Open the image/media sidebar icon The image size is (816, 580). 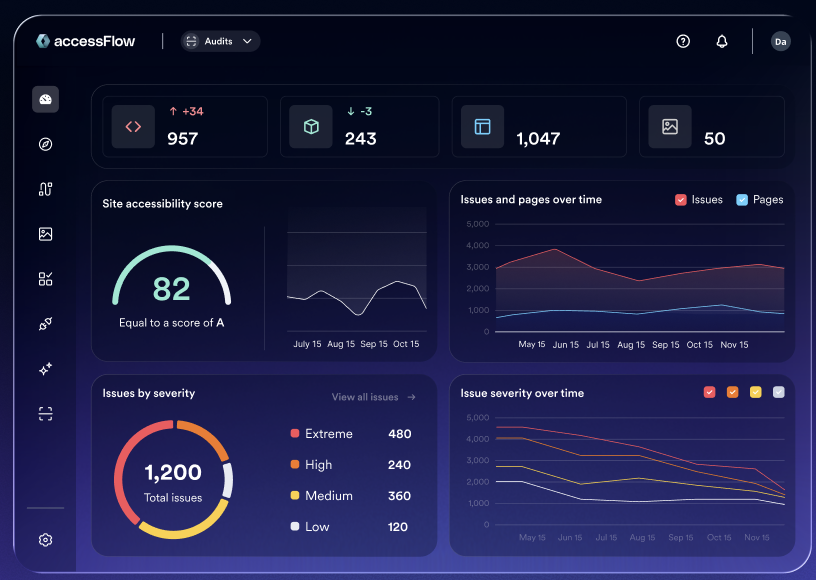coord(45,234)
